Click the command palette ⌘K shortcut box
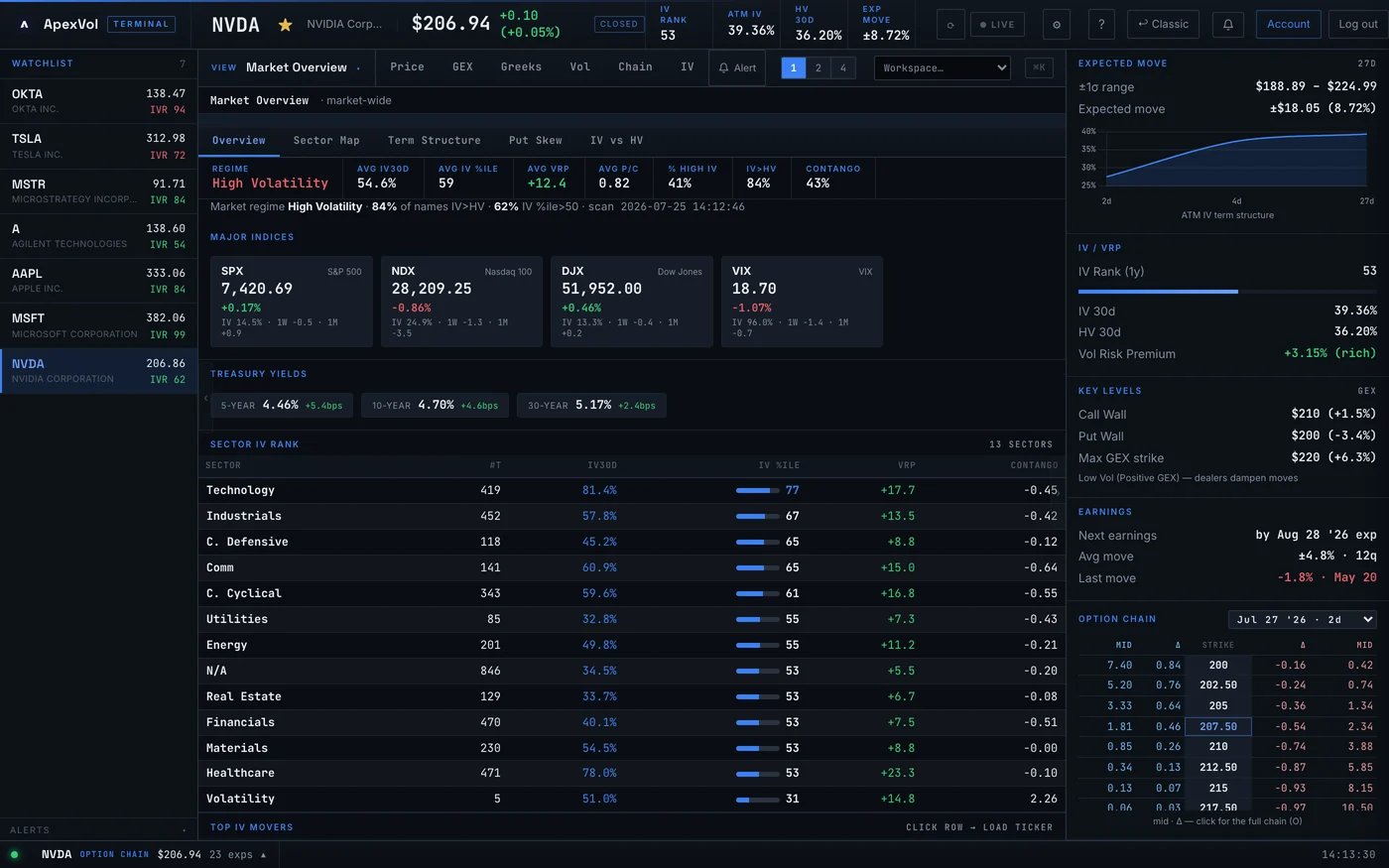1389x868 pixels. [1039, 67]
